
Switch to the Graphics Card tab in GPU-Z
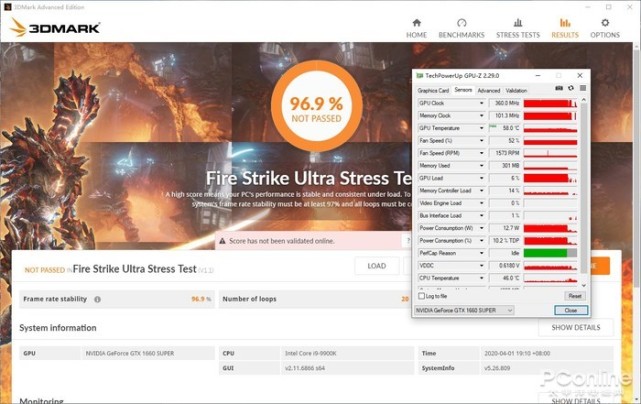pos(433,90)
